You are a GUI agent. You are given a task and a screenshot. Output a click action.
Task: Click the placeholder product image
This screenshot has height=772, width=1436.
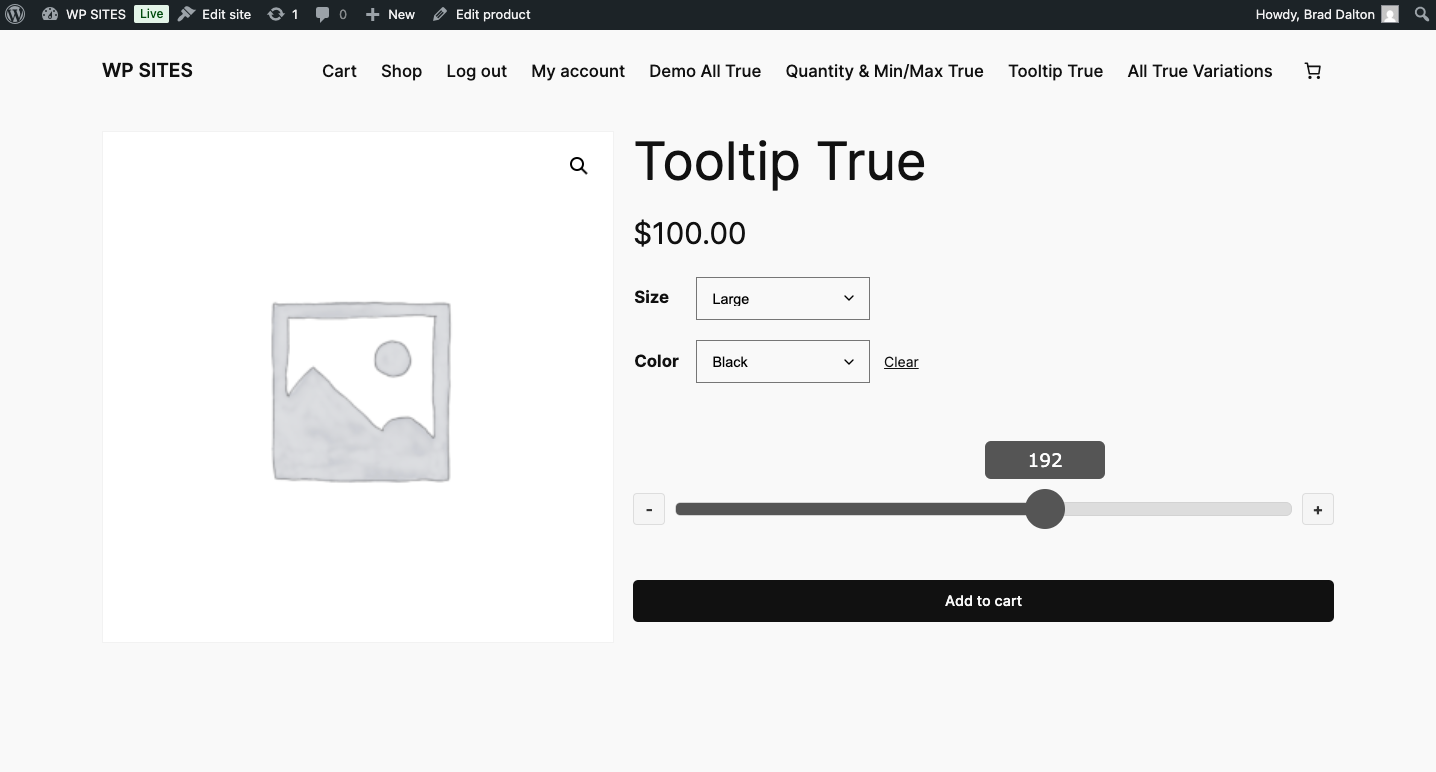coord(360,390)
